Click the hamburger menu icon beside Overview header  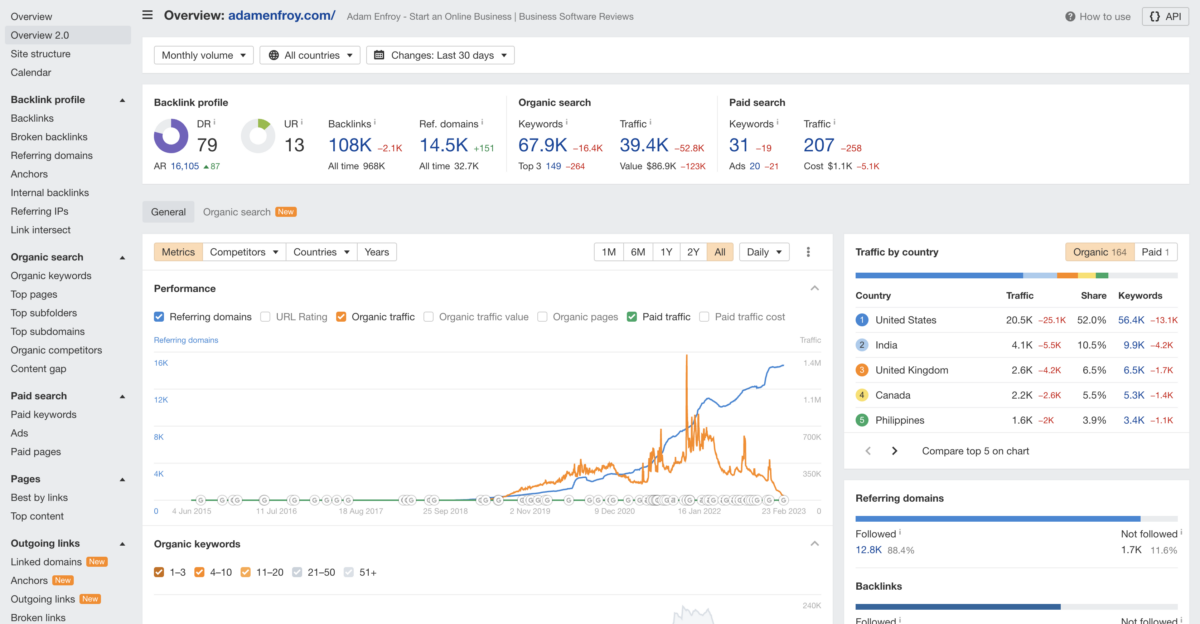click(x=147, y=15)
